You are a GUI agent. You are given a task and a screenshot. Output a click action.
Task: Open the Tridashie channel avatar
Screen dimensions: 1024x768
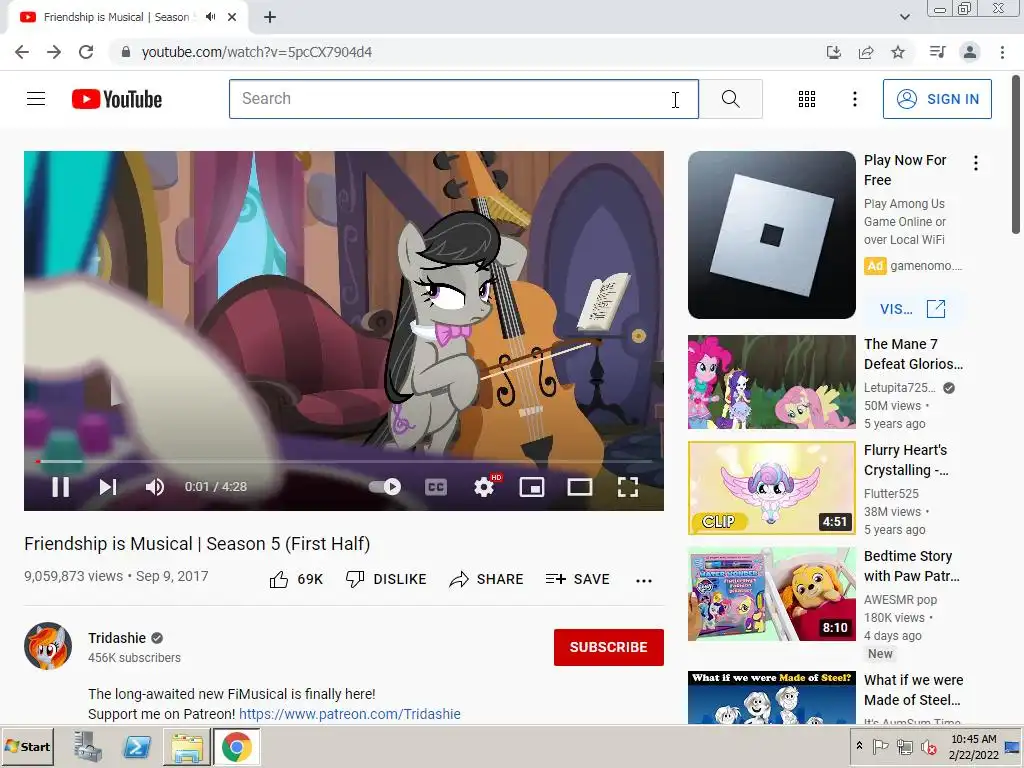coord(48,646)
